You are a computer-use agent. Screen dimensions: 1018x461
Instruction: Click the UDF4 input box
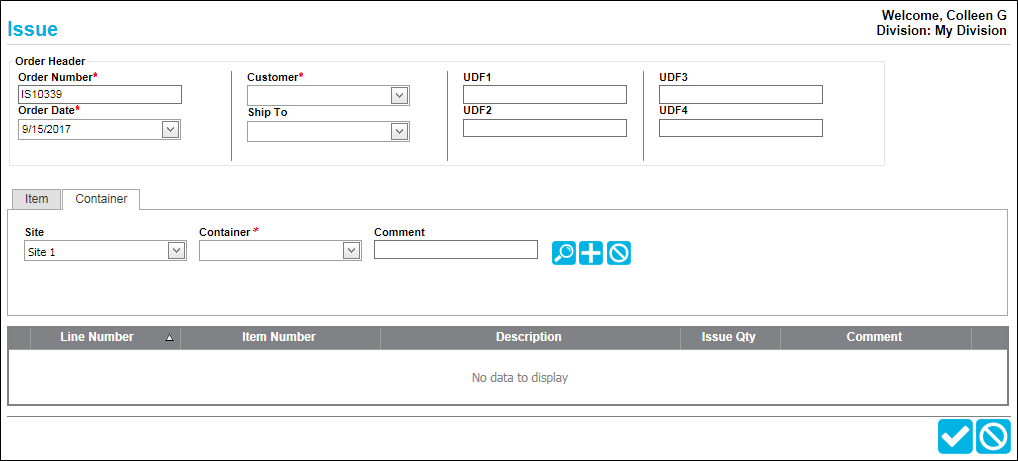741,128
